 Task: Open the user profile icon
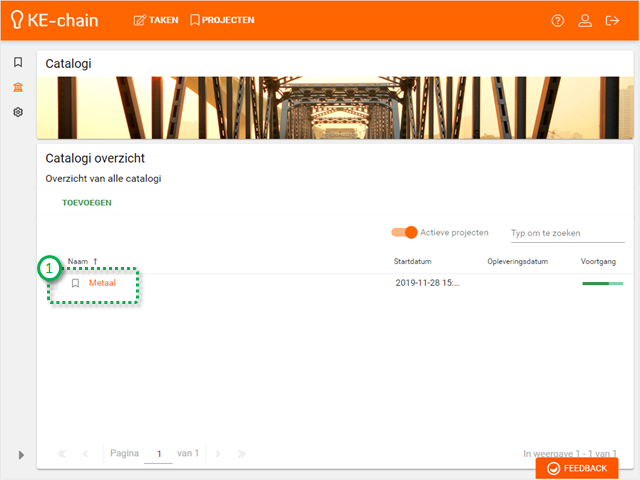[586, 20]
